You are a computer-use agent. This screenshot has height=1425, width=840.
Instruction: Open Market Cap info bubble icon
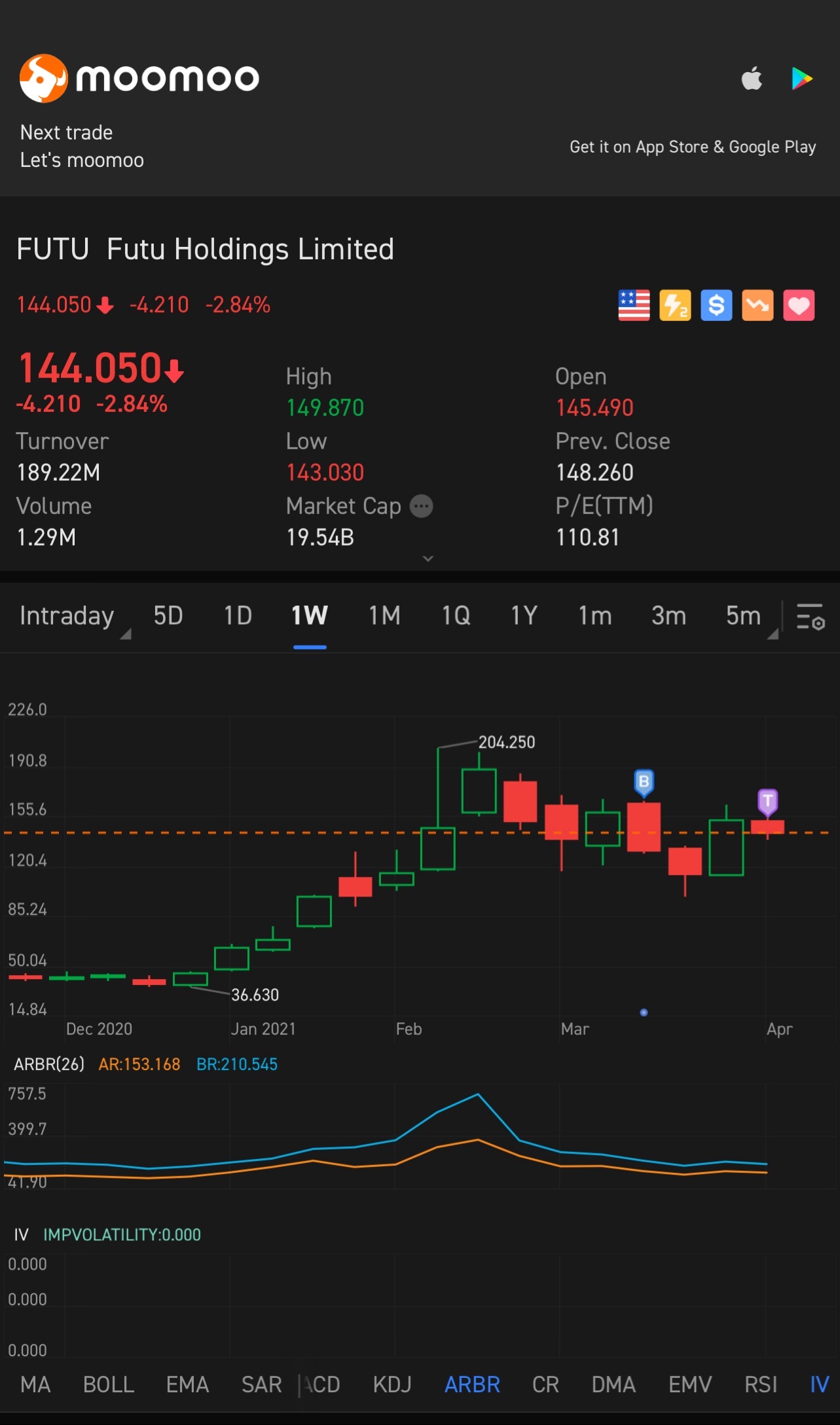pos(421,506)
